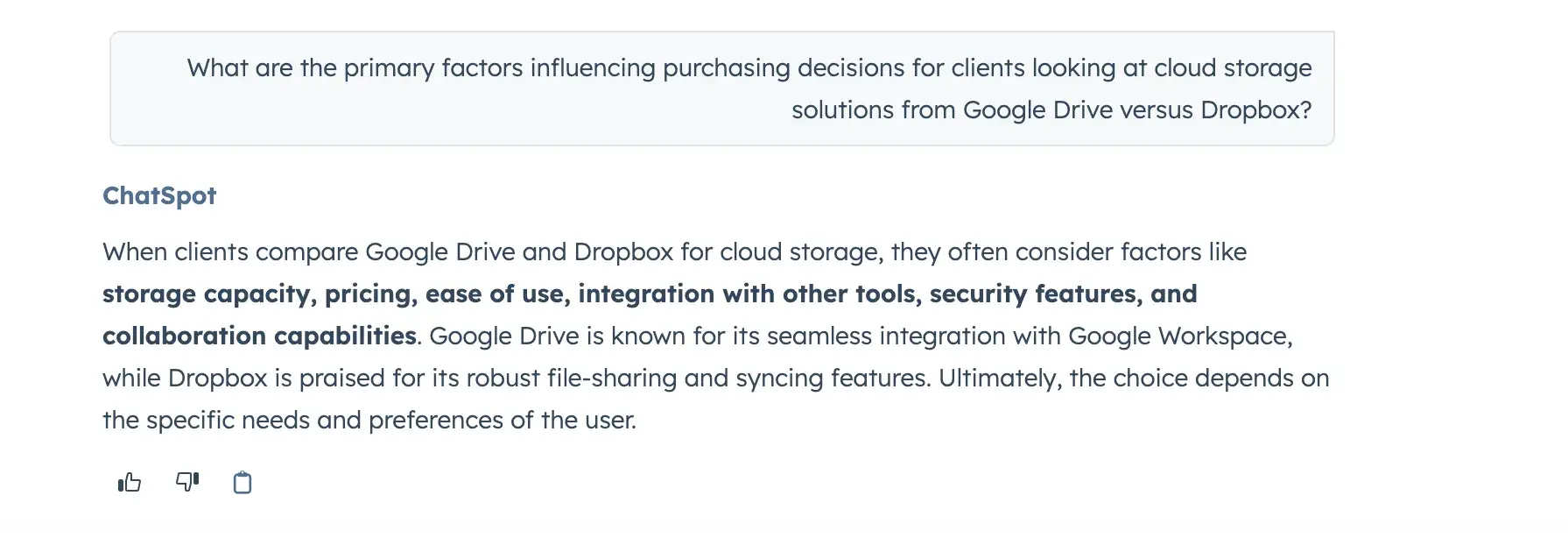Click the bold phrase 'ease of use'

495,294
